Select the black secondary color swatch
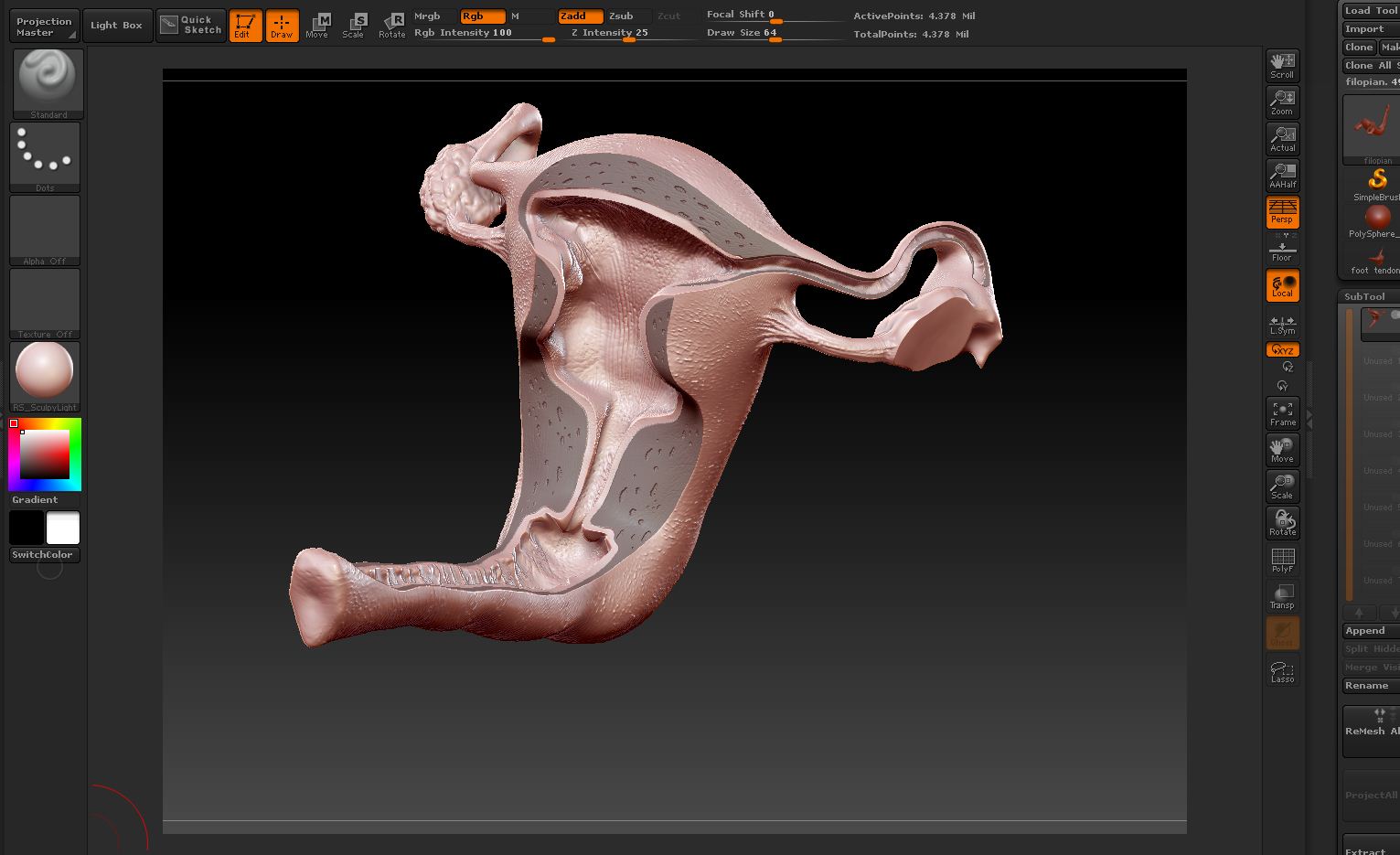The image size is (1400, 855). click(x=27, y=528)
